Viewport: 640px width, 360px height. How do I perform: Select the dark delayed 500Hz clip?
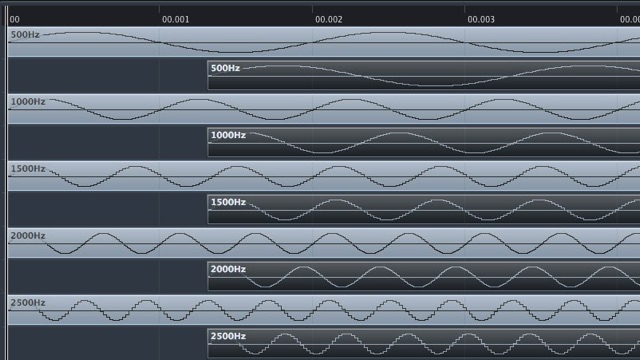424,75
